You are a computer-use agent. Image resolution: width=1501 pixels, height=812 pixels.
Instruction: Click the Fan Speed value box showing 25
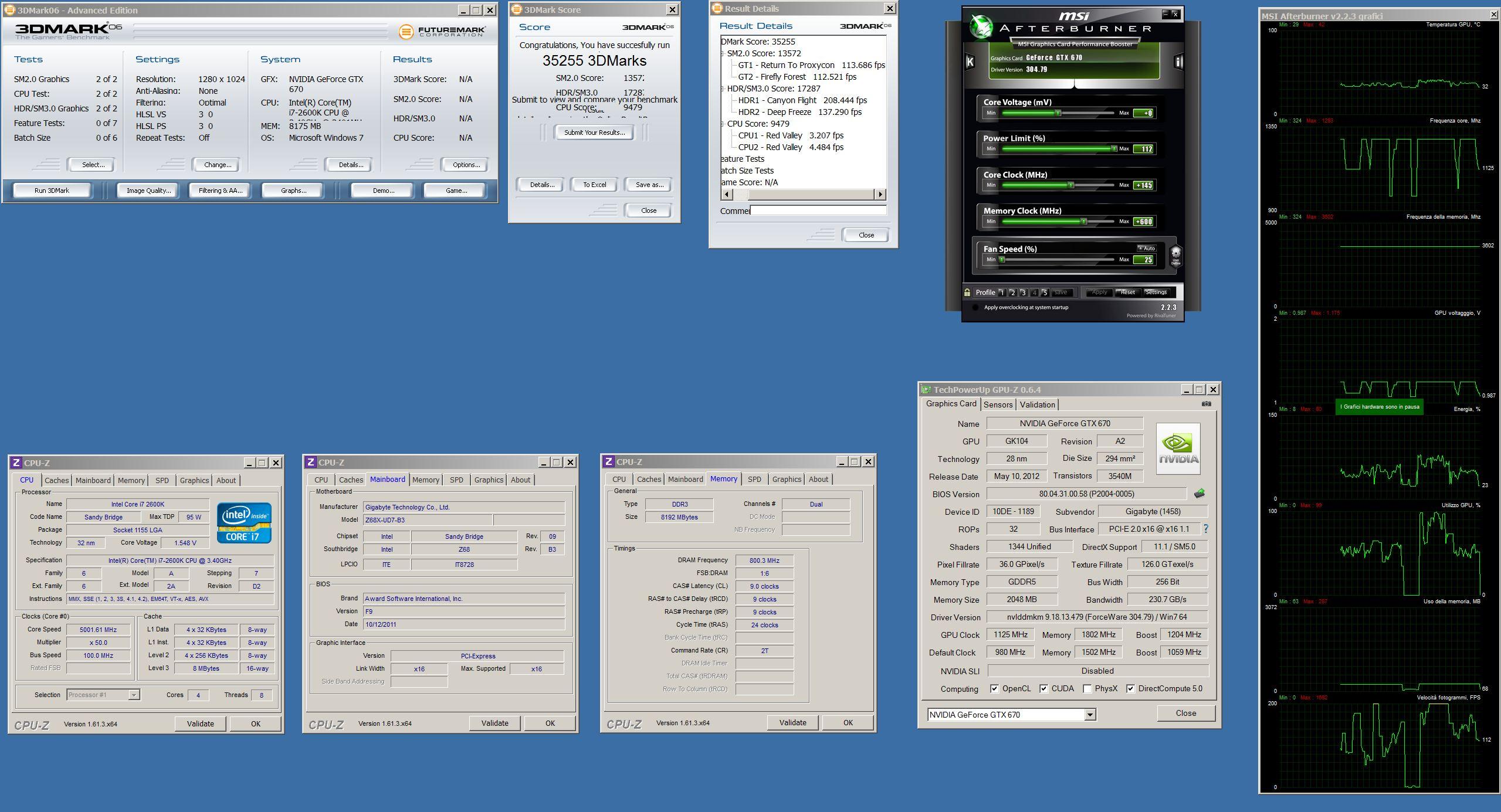point(1144,260)
